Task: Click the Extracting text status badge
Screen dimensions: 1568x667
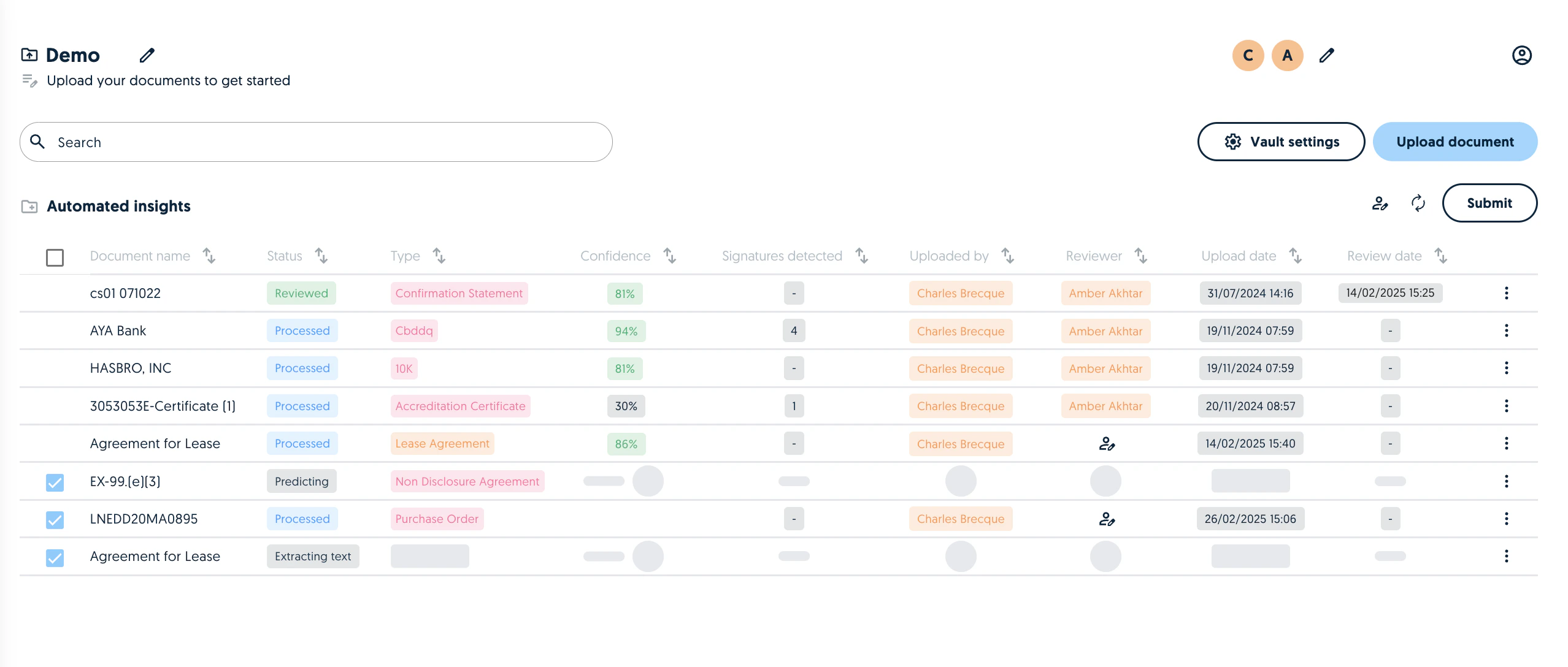Action: click(x=313, y=556)
